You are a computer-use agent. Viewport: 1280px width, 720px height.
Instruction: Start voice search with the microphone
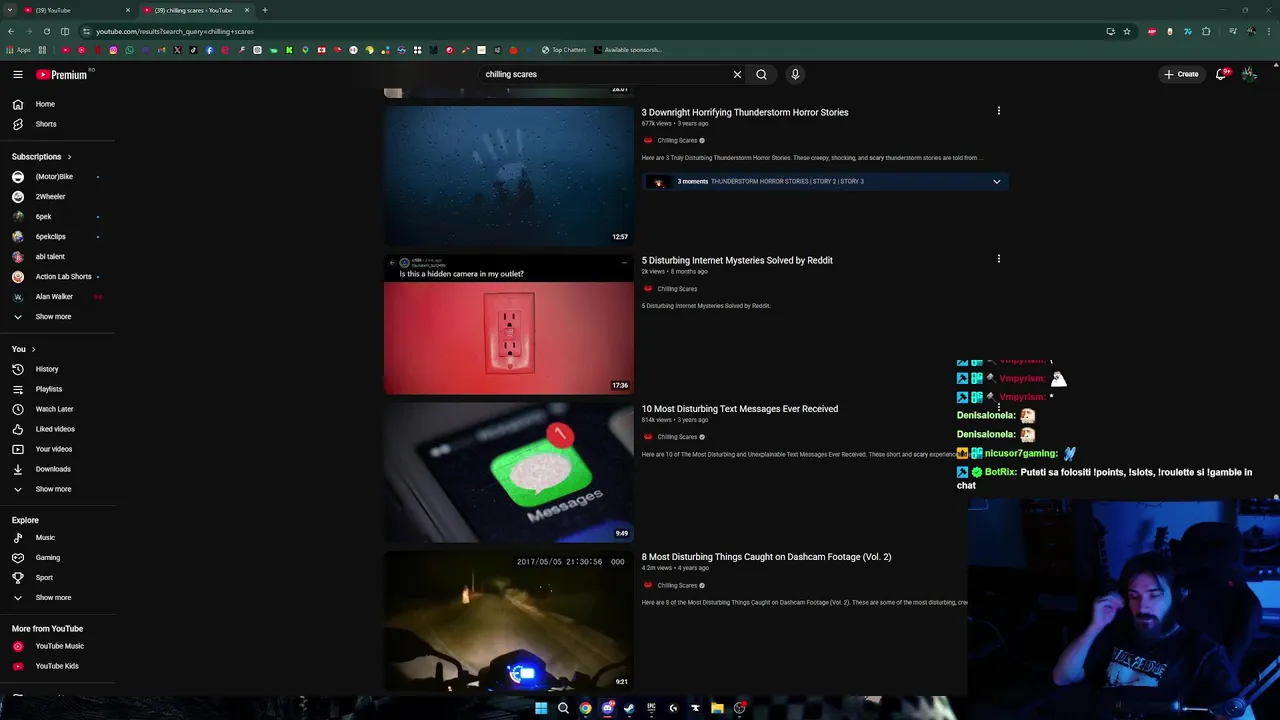(x=795, y=74)
